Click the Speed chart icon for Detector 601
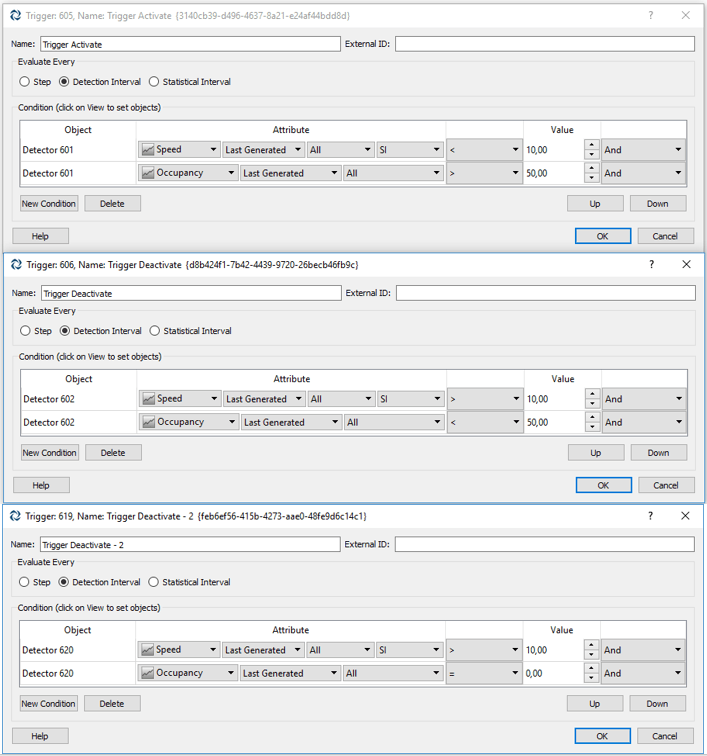707x756 pixels. pyautogui.click(x=148, y=150)
